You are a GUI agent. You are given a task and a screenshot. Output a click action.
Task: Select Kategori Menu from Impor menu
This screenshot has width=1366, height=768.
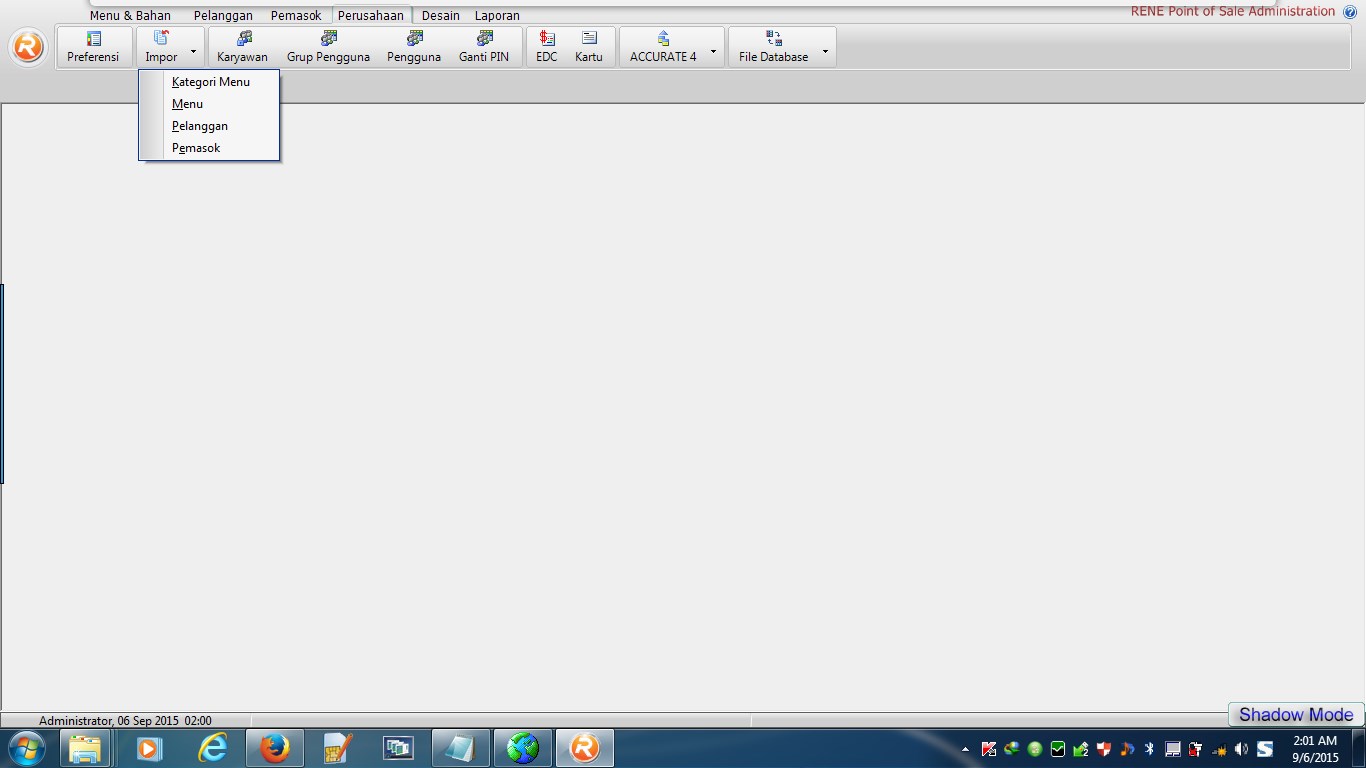tap(209, 82)
